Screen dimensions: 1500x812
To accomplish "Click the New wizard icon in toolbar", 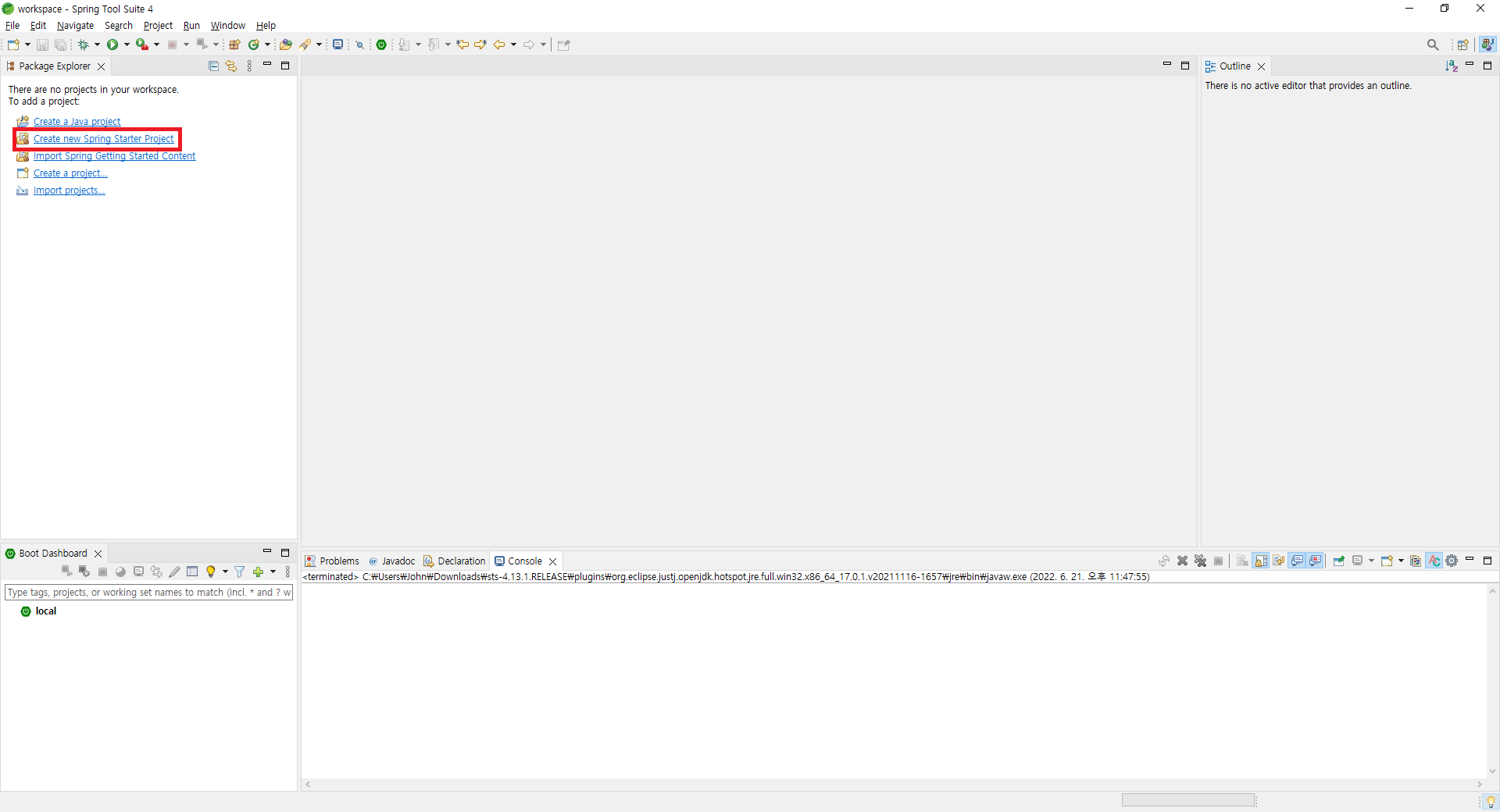I will (13, 45).
